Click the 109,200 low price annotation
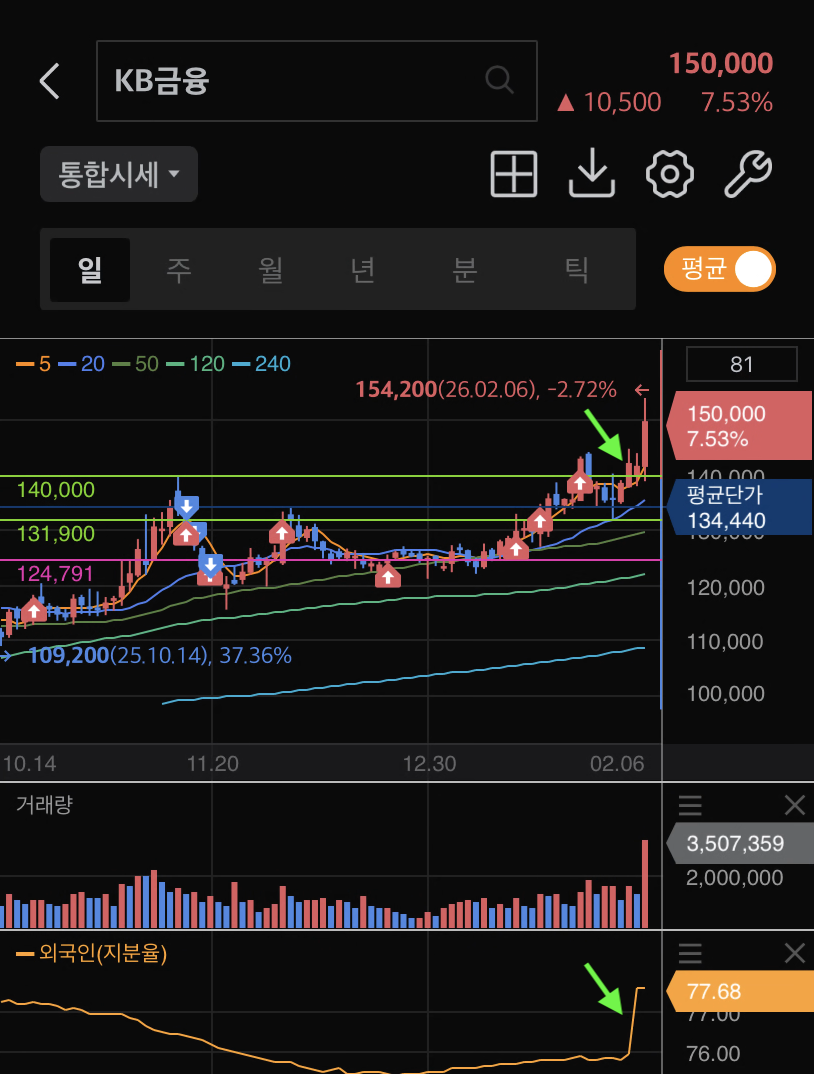This screenshot has width=814, height=1074. pyautogui.click(x=160, y=655)
